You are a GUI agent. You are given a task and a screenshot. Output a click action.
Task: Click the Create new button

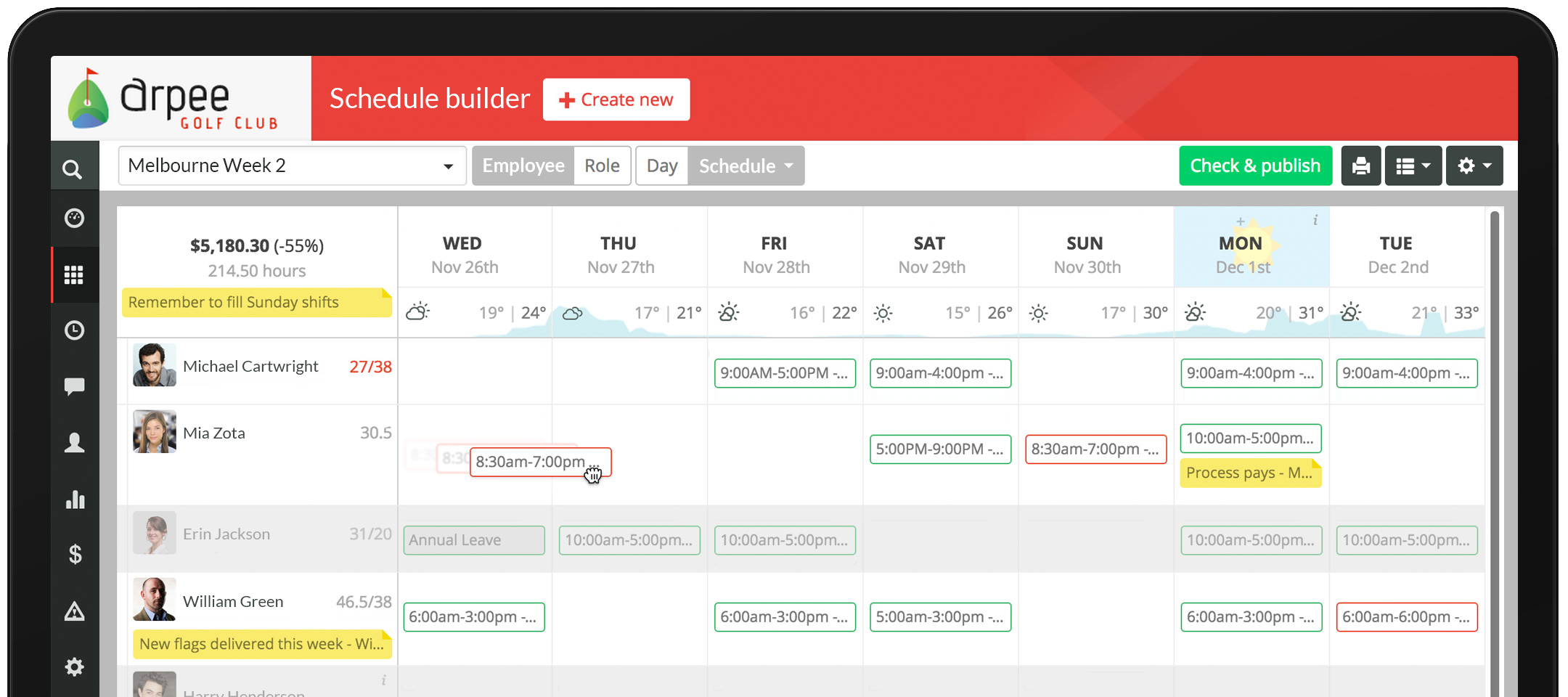(616, 99)
